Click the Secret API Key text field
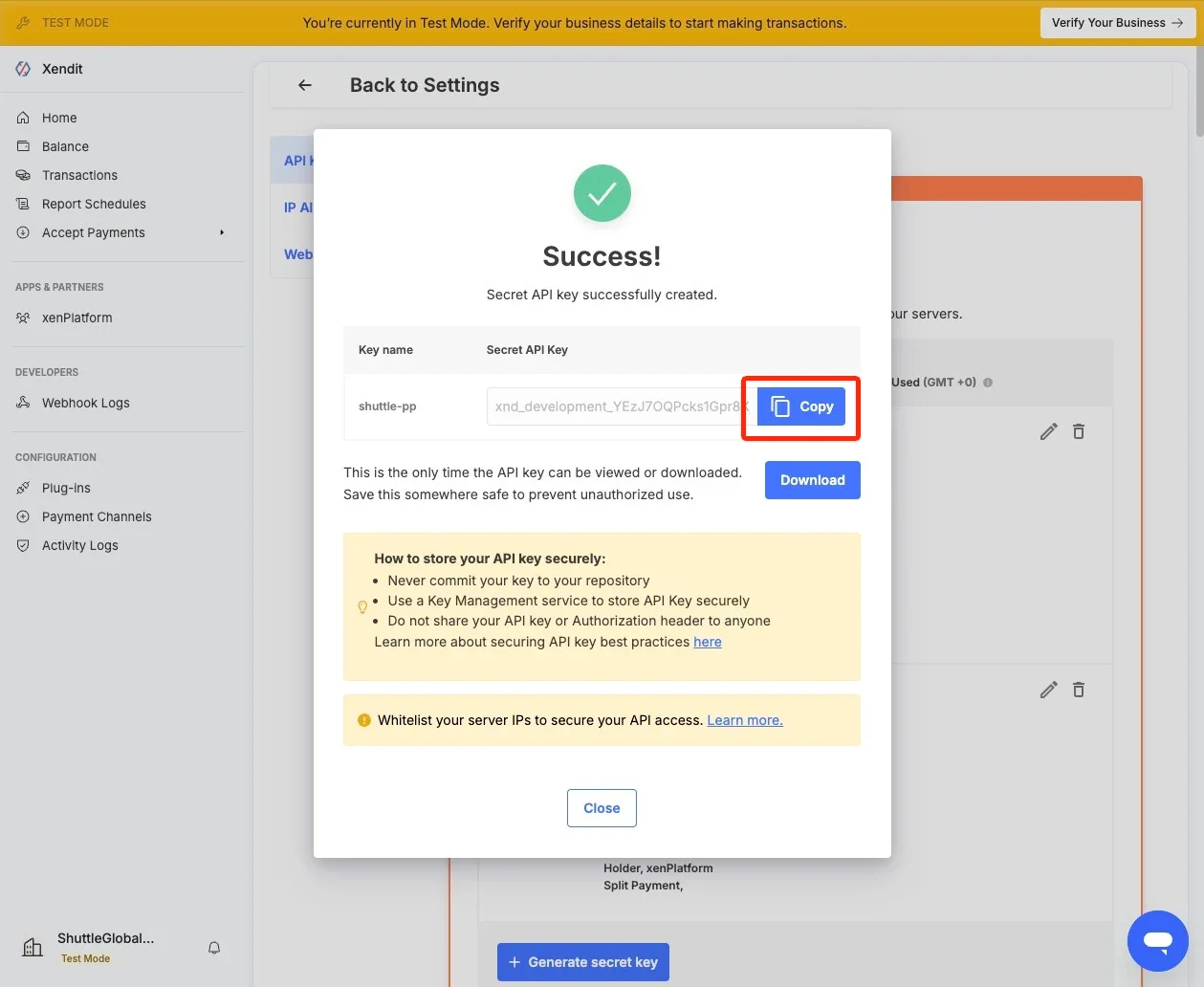 (616, 406)
